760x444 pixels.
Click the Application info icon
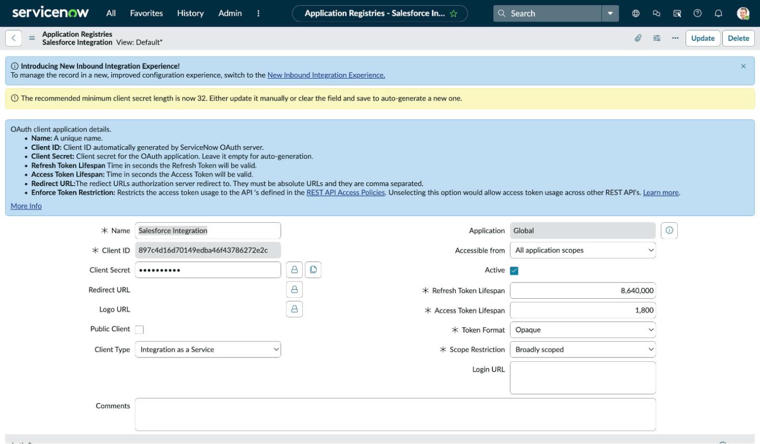pos(669,230)
